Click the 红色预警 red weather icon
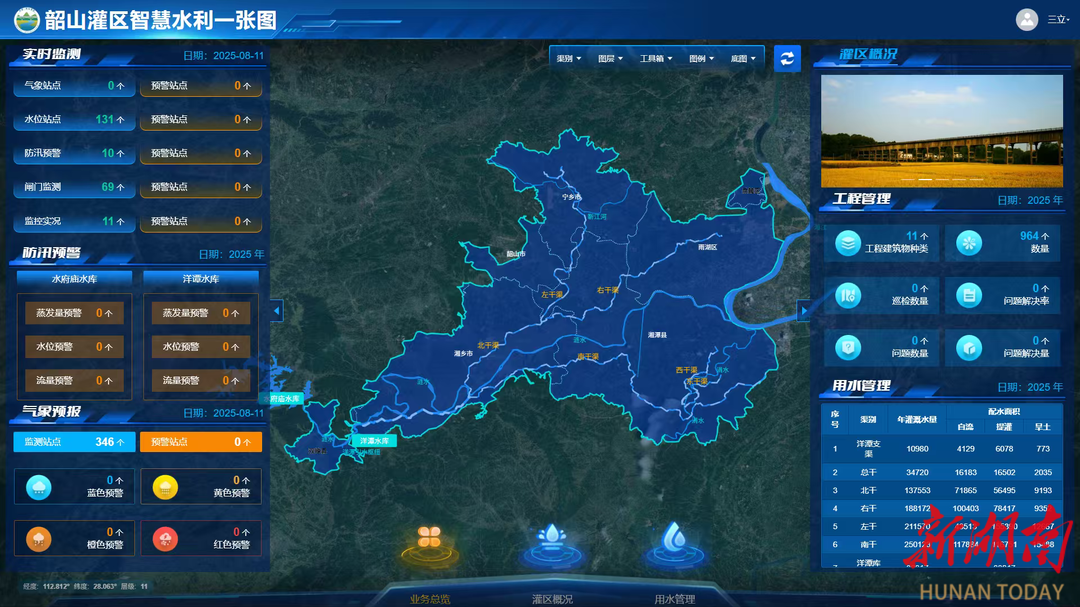The width and height of the screenshot is (1080, 607). [166, 539]
